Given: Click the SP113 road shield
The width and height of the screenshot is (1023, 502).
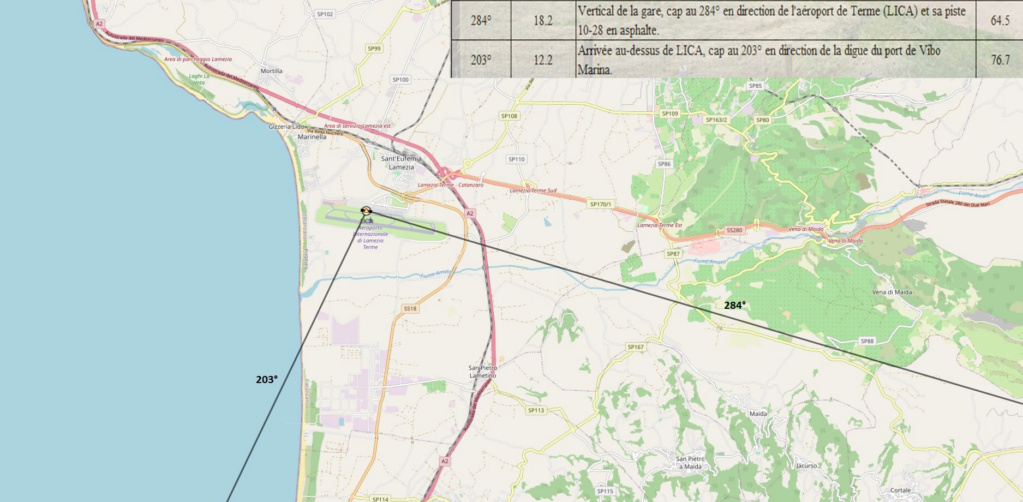Looking at the screenshot, I should tap(535, 410).
